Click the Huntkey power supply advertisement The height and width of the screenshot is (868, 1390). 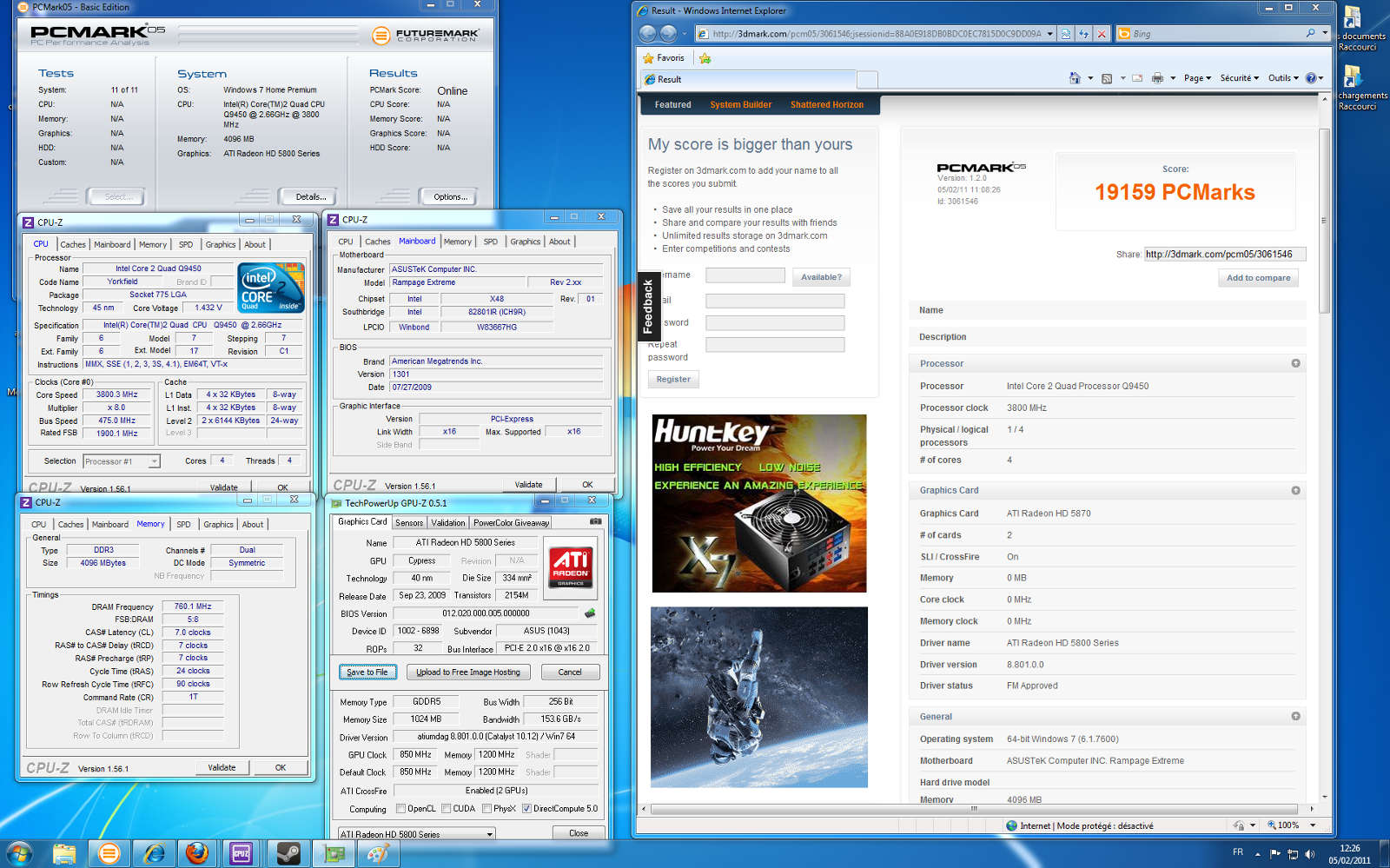tap(759, 504)
